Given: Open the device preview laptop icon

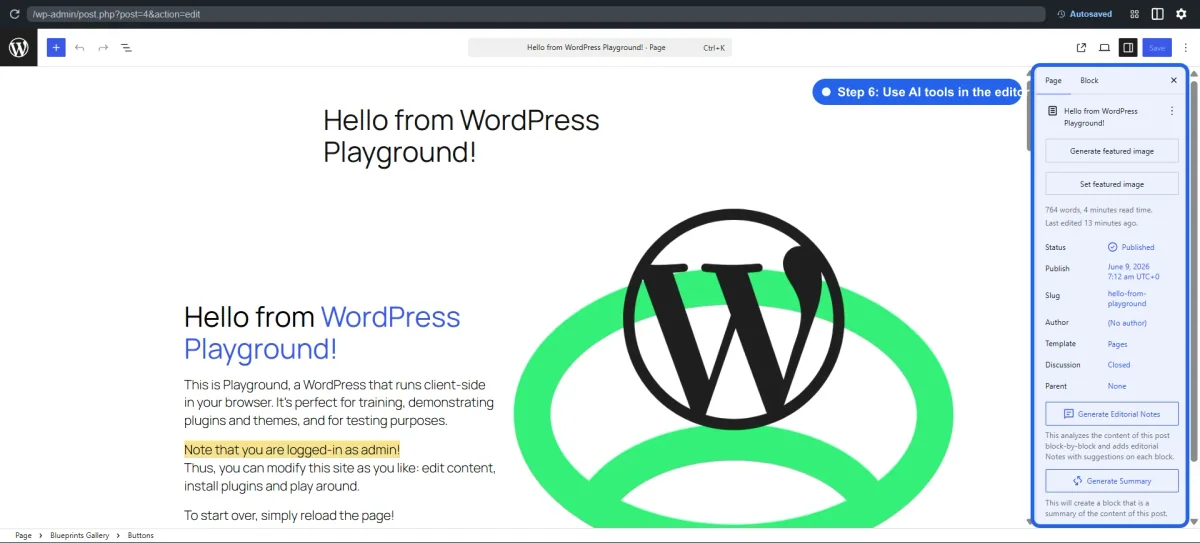Looking at the screenshot, I should point(1105,47).
